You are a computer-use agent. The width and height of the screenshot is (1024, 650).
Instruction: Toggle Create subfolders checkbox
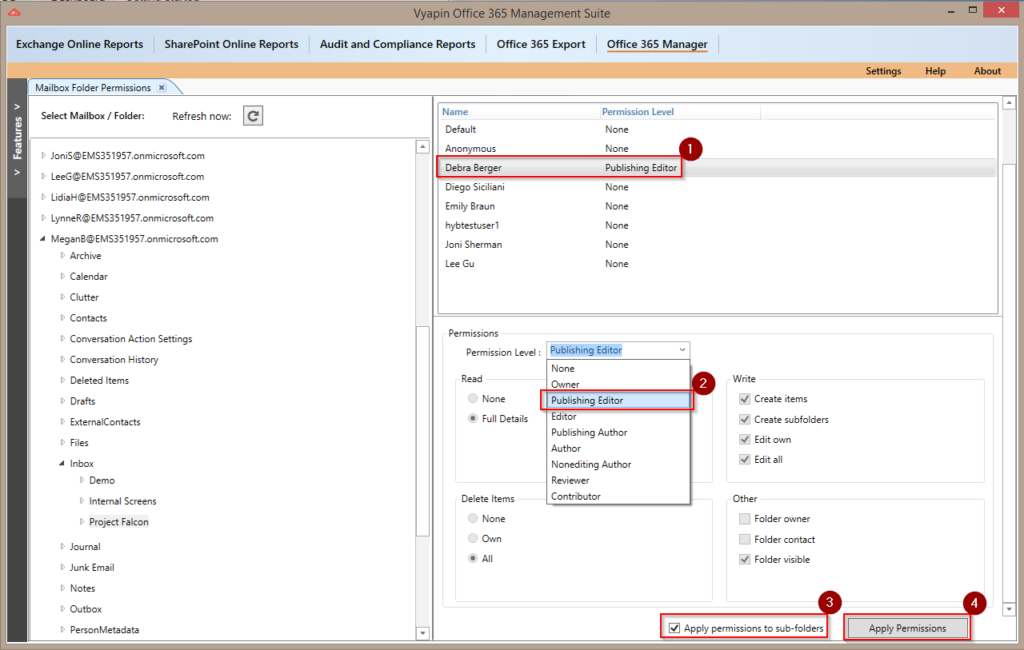pos(744,419)
